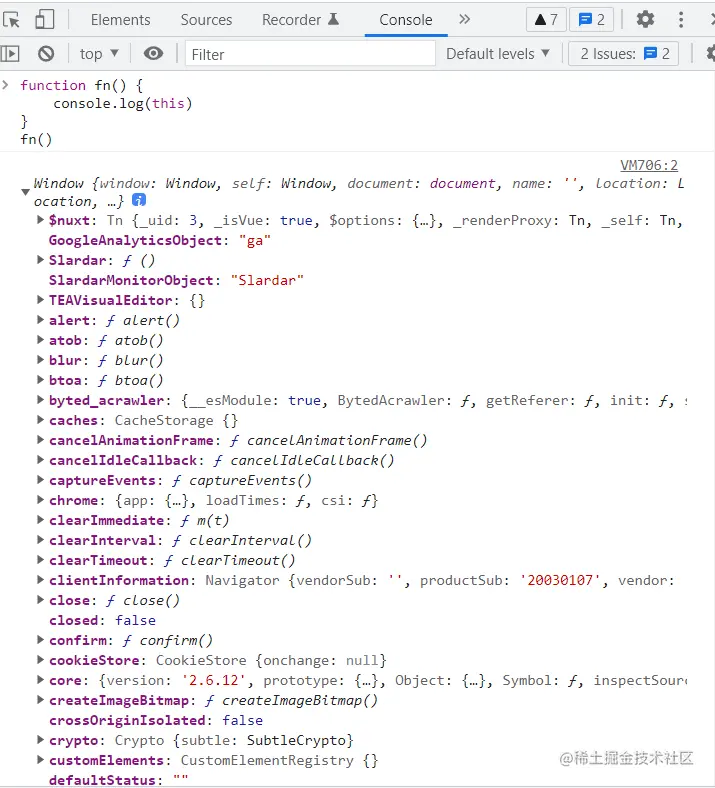Viewport: 715px width, 788px height.
Task: Open DevTools settings gear icon
Action: [645, 20]
